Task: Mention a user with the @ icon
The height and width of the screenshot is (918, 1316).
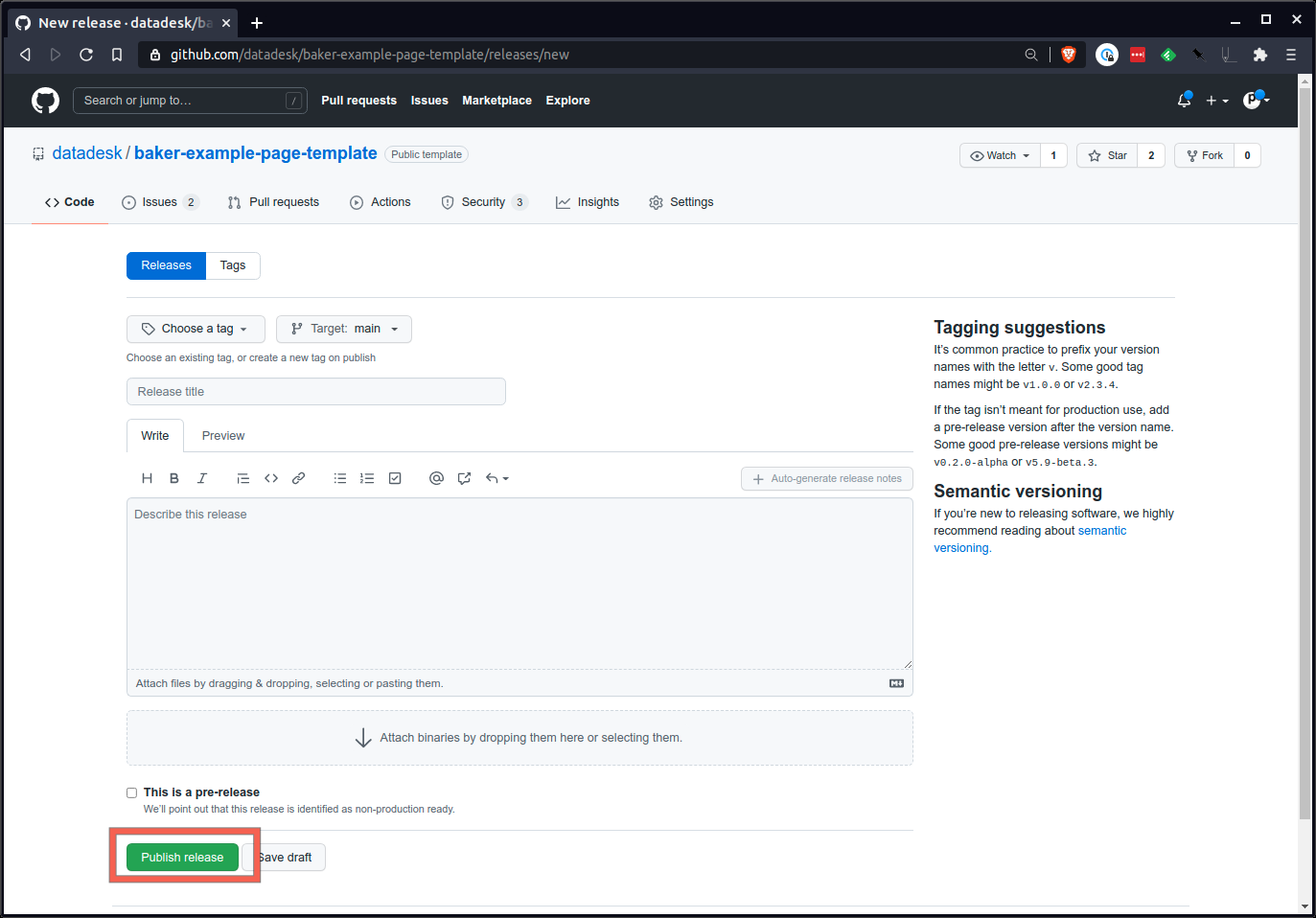Action: click(x=436, y=478)
